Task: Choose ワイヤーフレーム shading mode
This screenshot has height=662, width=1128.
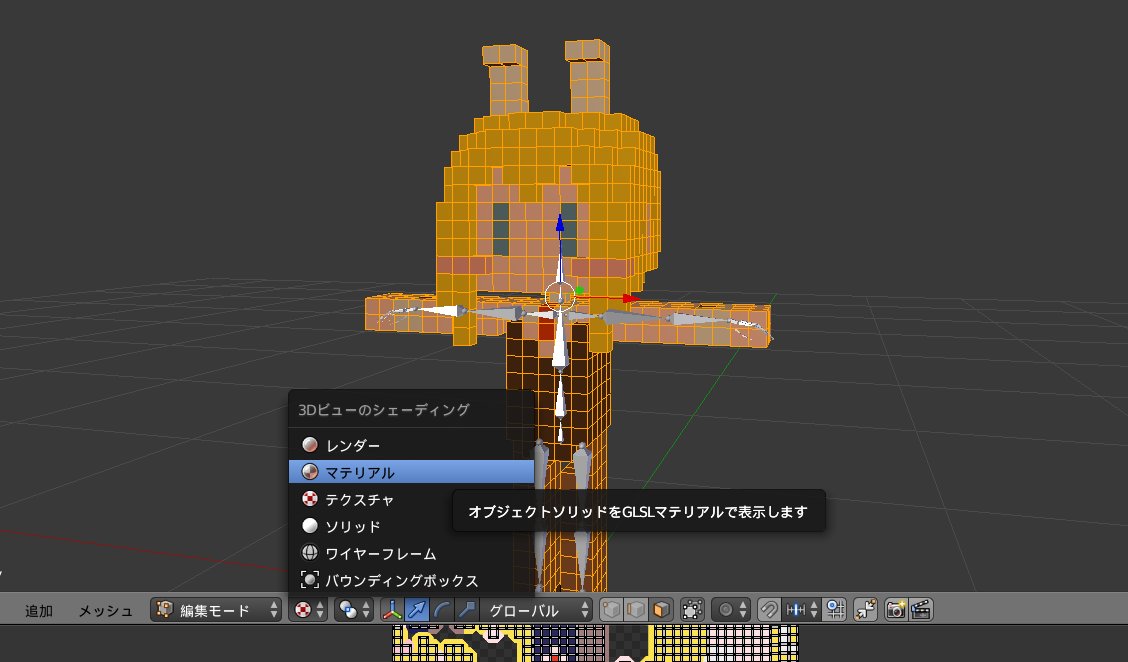Action: coord(411,553)
